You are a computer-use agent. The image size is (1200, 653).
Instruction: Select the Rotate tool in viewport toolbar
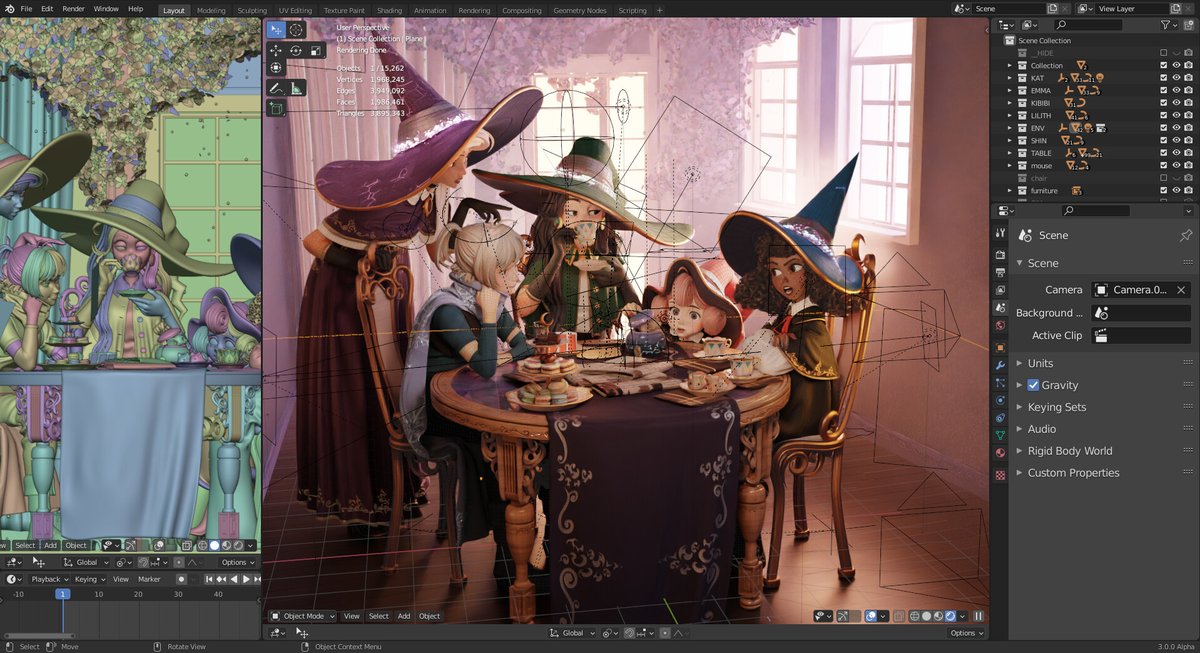pos(296,49)
